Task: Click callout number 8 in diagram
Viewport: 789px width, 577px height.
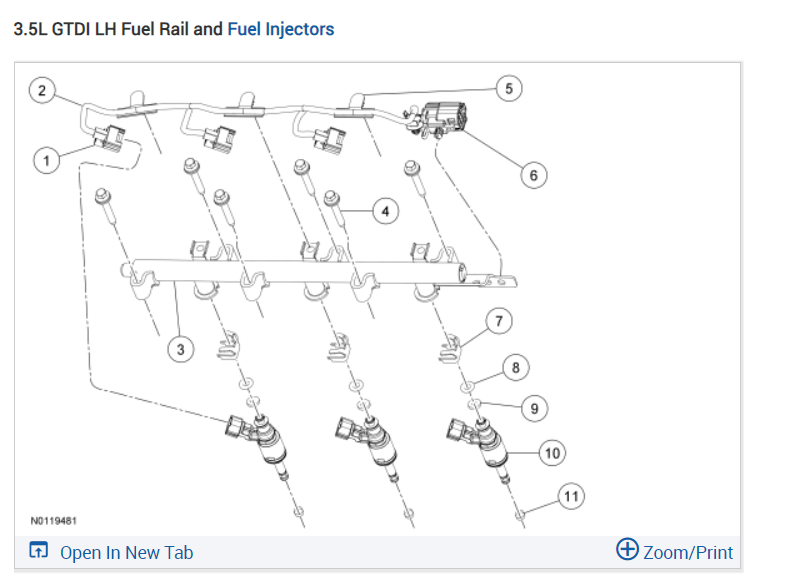Action: click(x=516, y=368)
